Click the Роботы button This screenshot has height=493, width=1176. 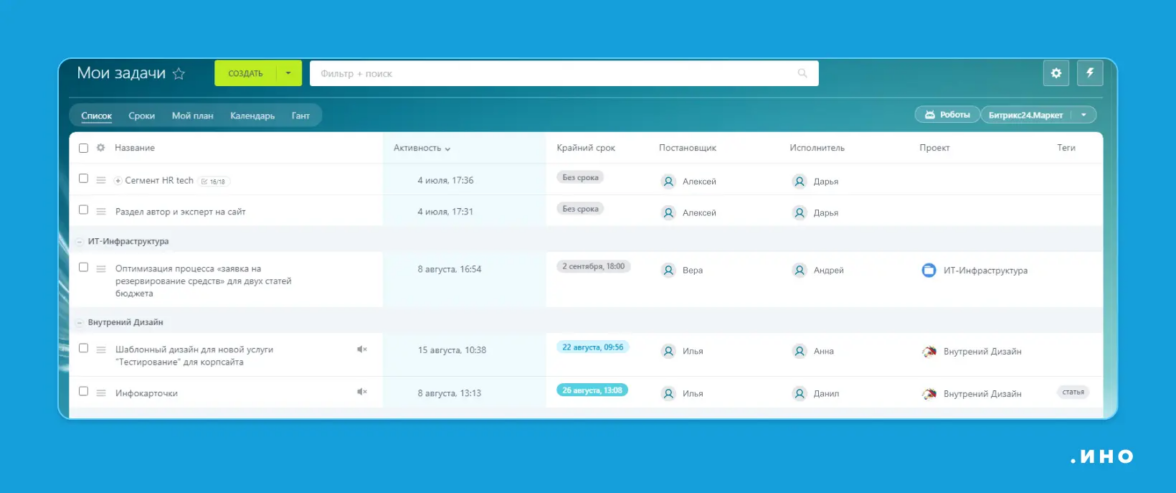click(947, 115)
